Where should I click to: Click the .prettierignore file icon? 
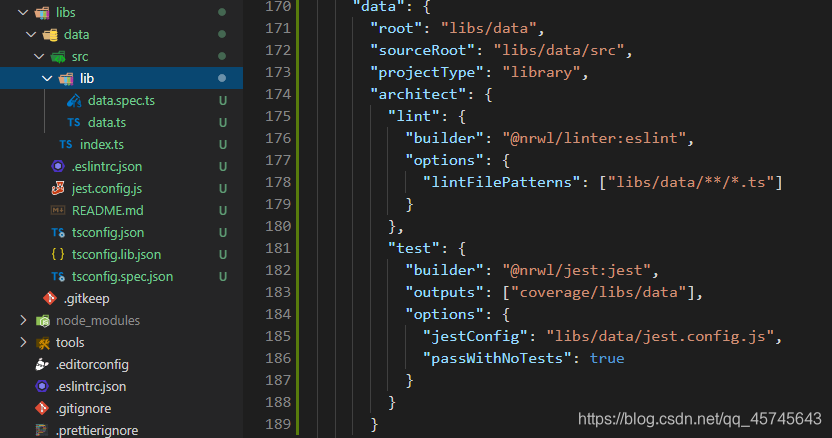coord(42,430)
